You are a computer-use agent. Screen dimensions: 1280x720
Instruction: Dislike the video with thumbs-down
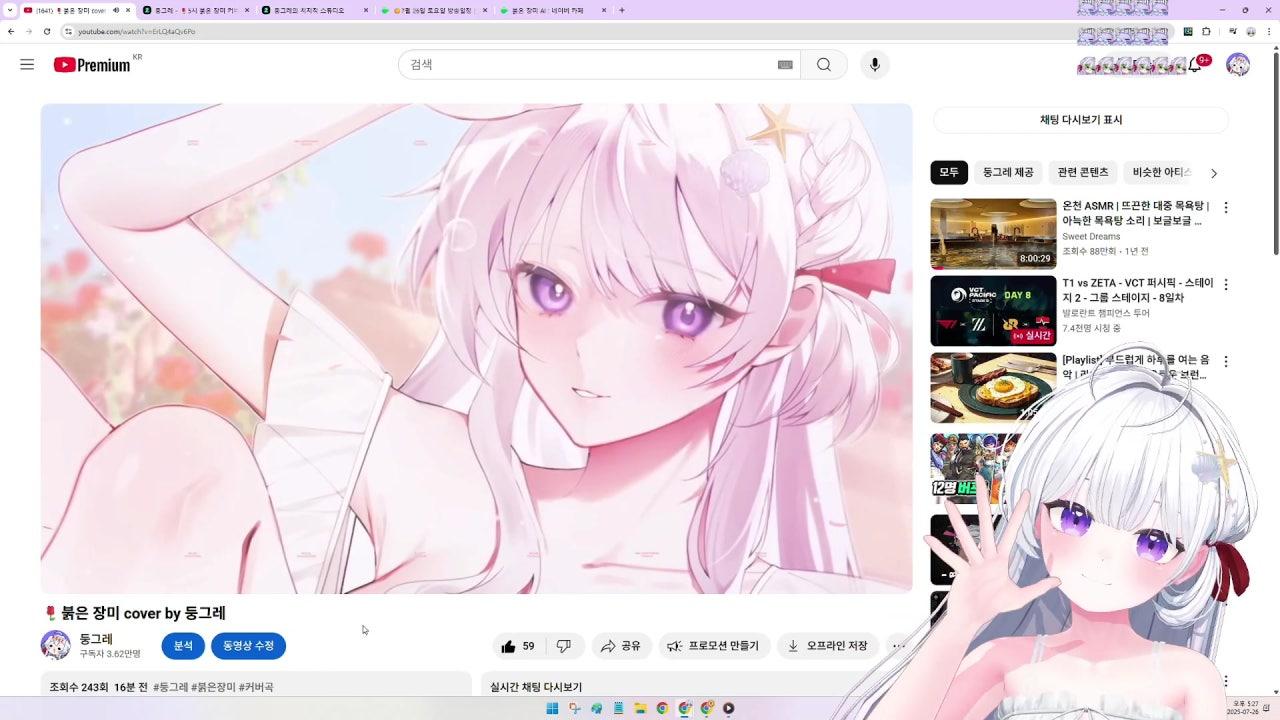(564, 646)
